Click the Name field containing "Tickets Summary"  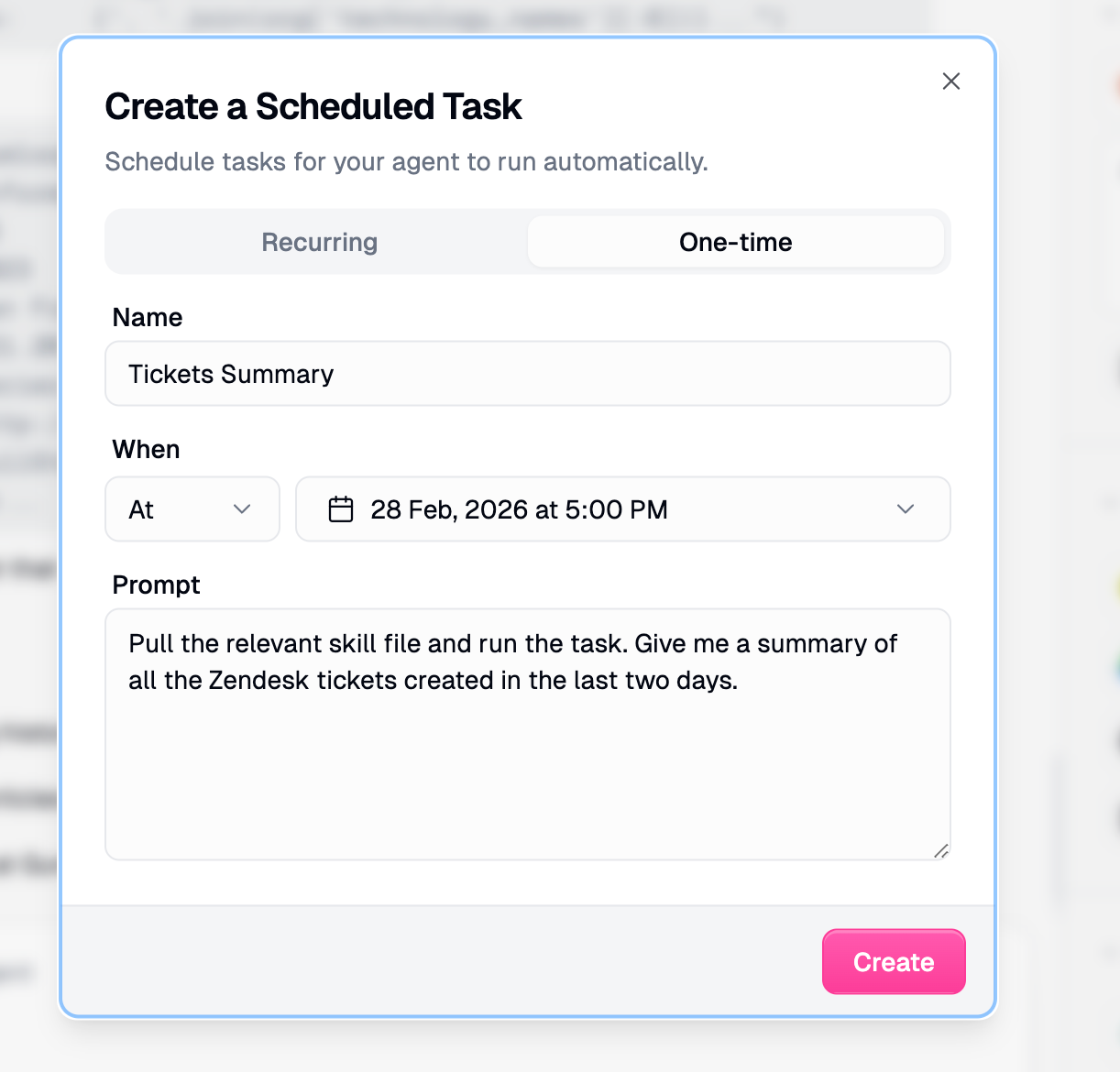528,374
